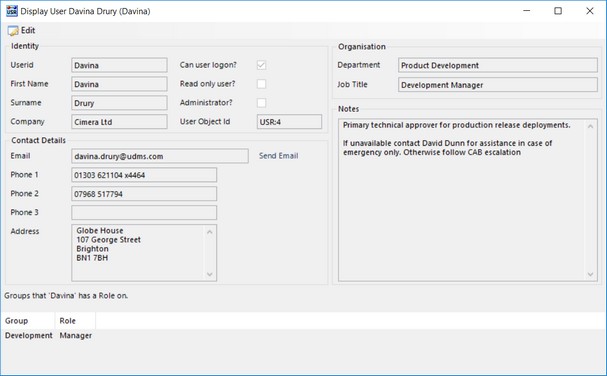This screenshot has width=607, height=376.
Task: Toggle the Read only user checkbox
Action: 262,84
